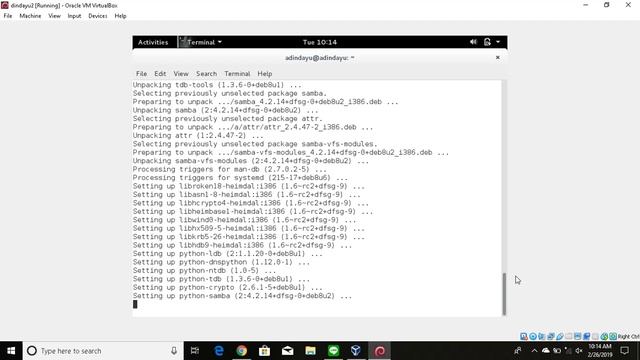Open the VirtualBox Input menu
The width and height of the screenshot is (640, 360).
tap(74, 16)
